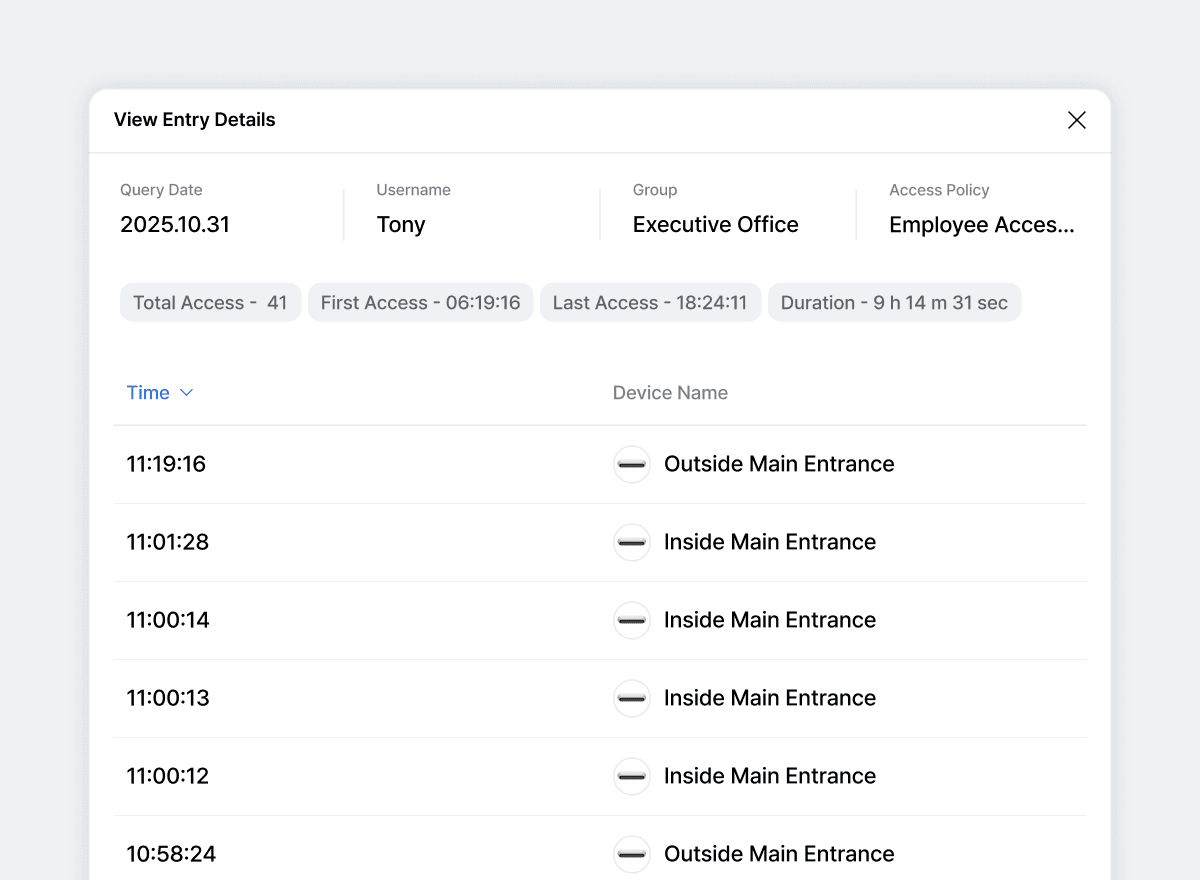Click the Executive Office group value

(x=715, y=225)
